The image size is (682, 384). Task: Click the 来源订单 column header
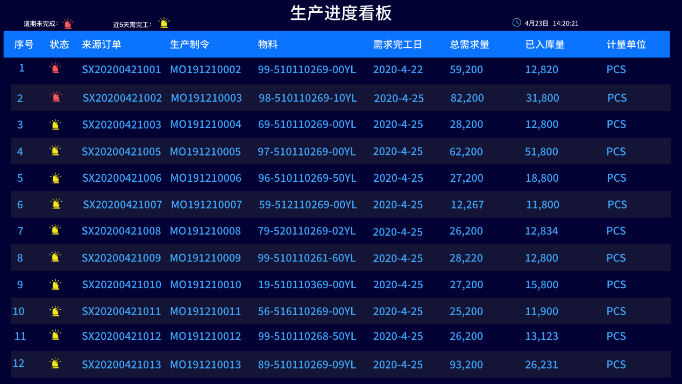click(101, 44)
